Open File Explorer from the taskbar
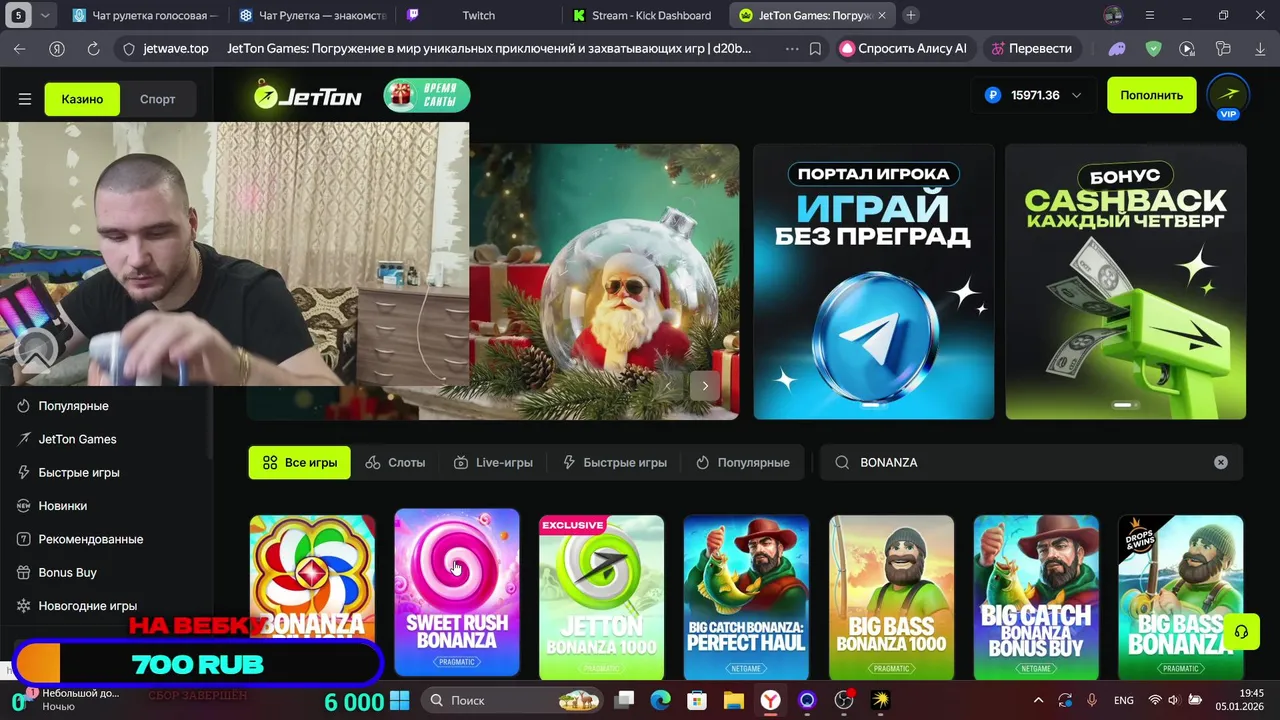This screenshot has height=720, width=1280. pyautogui.click(x=733, y=700)
